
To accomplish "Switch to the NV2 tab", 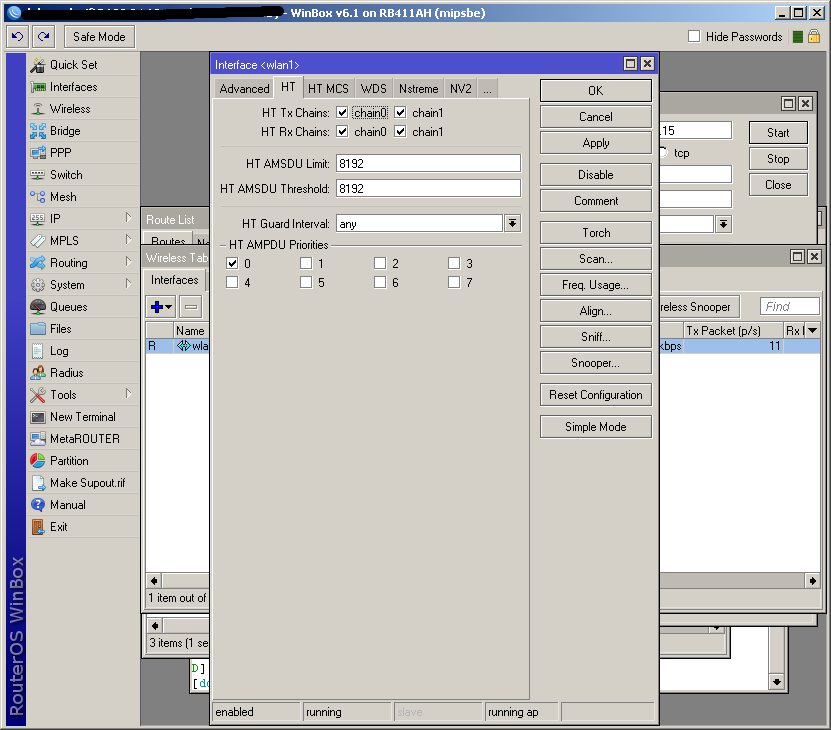I will point(461,89).
